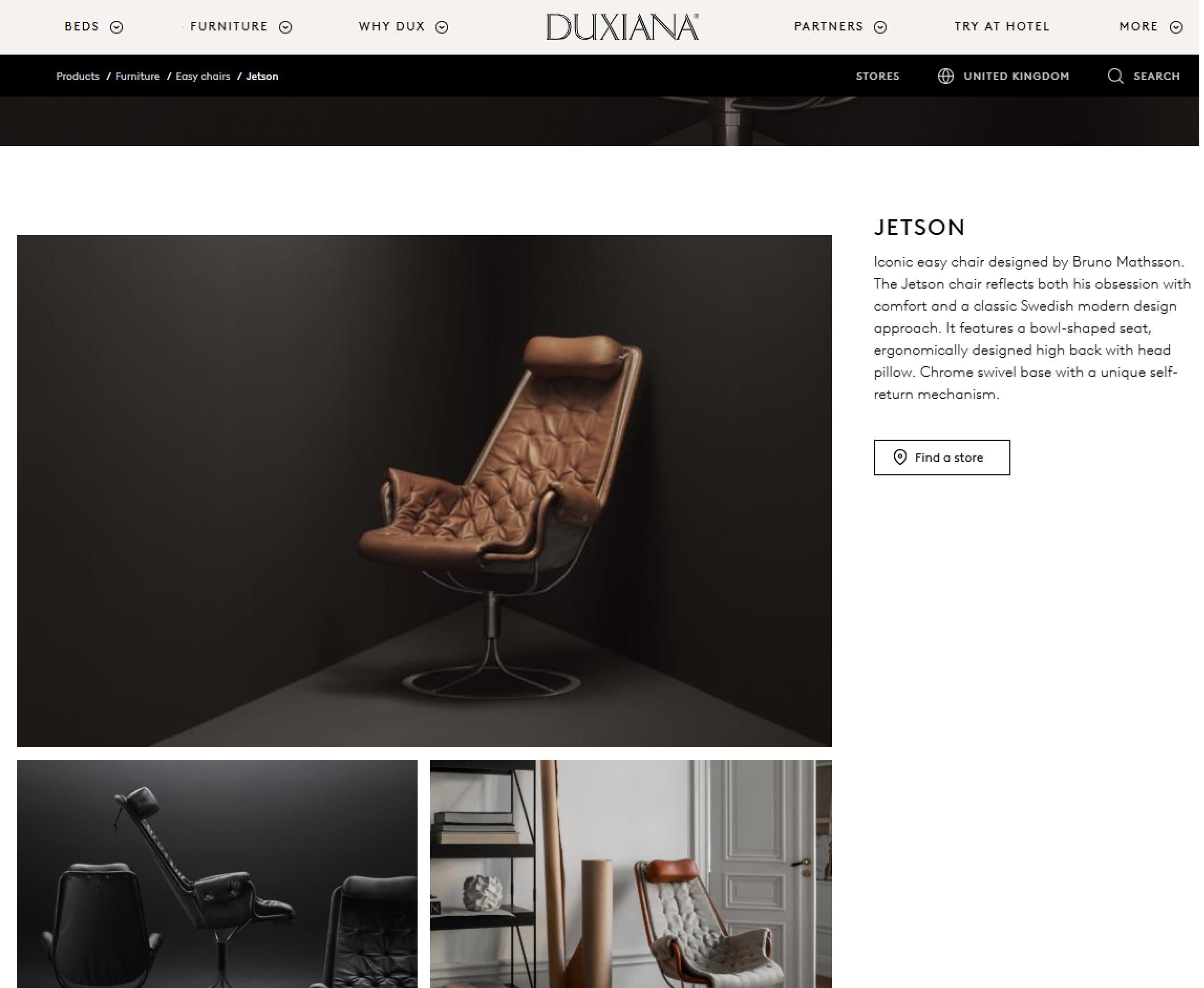The width and height of the screenshot is (1204, 988).
Task: View the brown leather Jetson chair image
Action: point(424,491)
